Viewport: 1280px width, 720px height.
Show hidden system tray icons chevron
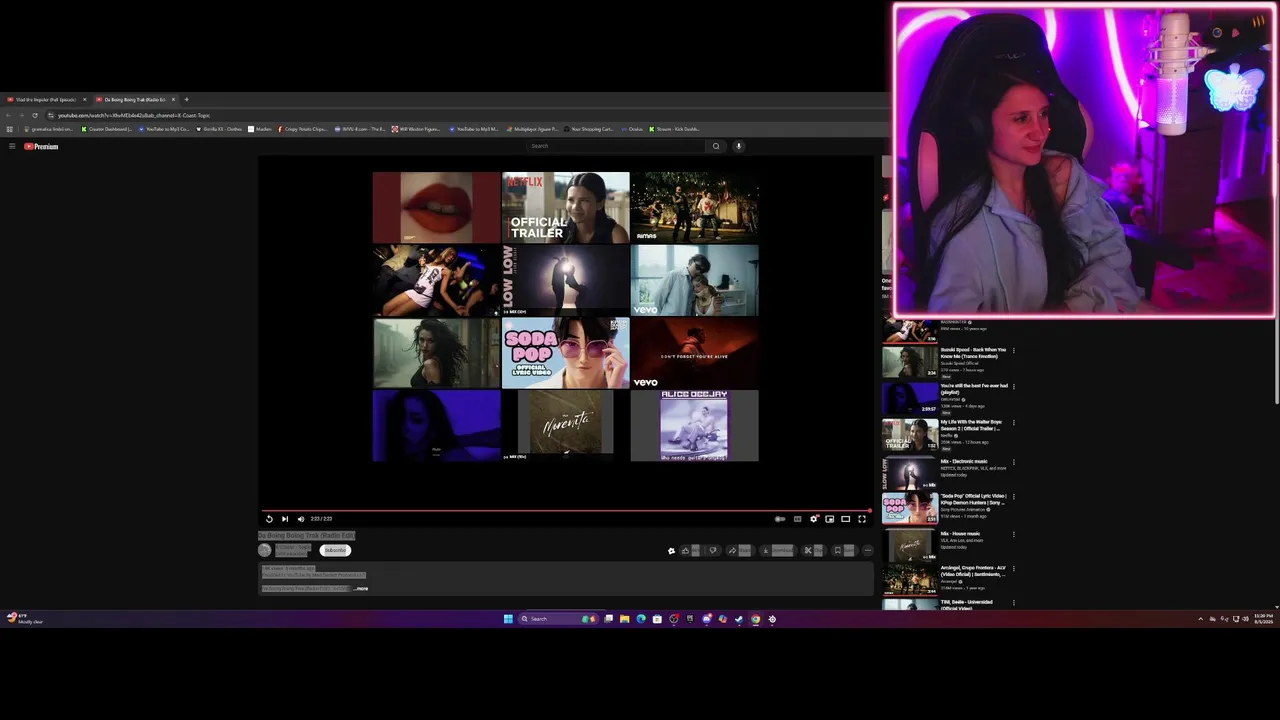[x=1200, y=619]
